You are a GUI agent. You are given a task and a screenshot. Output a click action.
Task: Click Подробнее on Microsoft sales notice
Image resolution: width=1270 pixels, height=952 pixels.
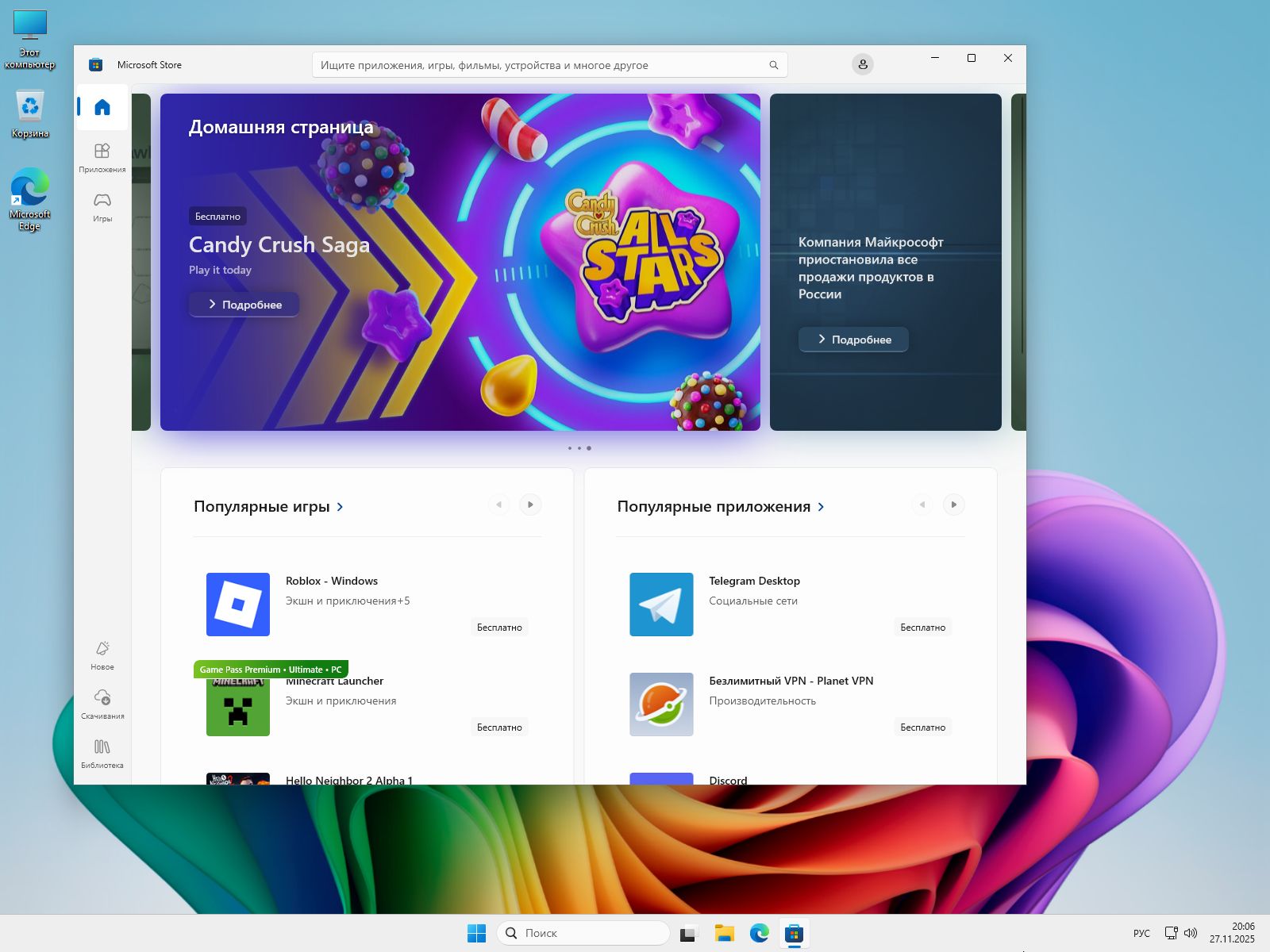point(853,340)
